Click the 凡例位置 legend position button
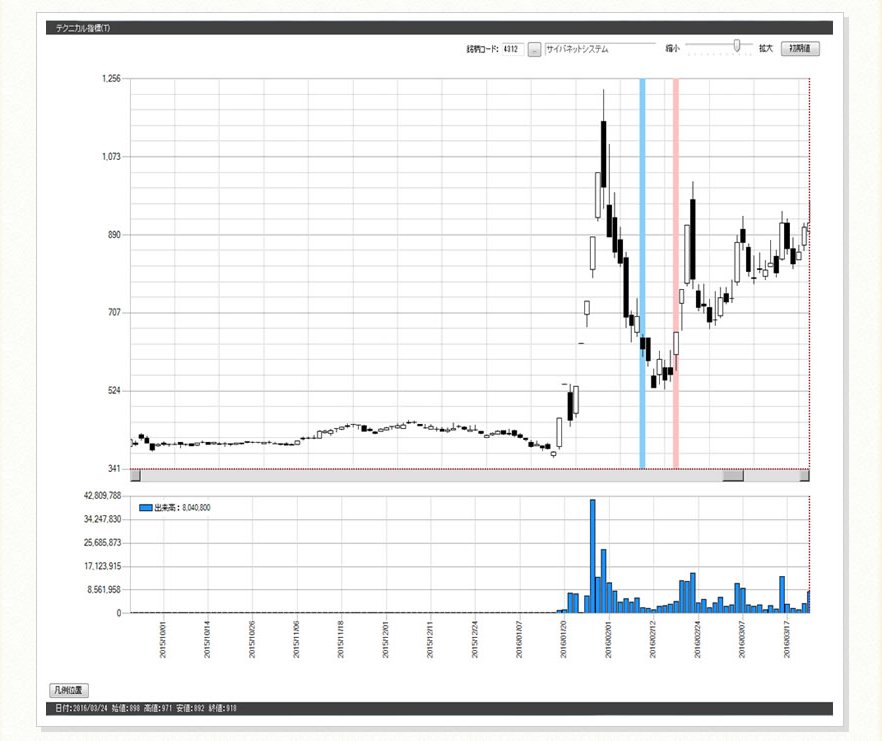This screenshot has width=882, height=741. point(69,690)
